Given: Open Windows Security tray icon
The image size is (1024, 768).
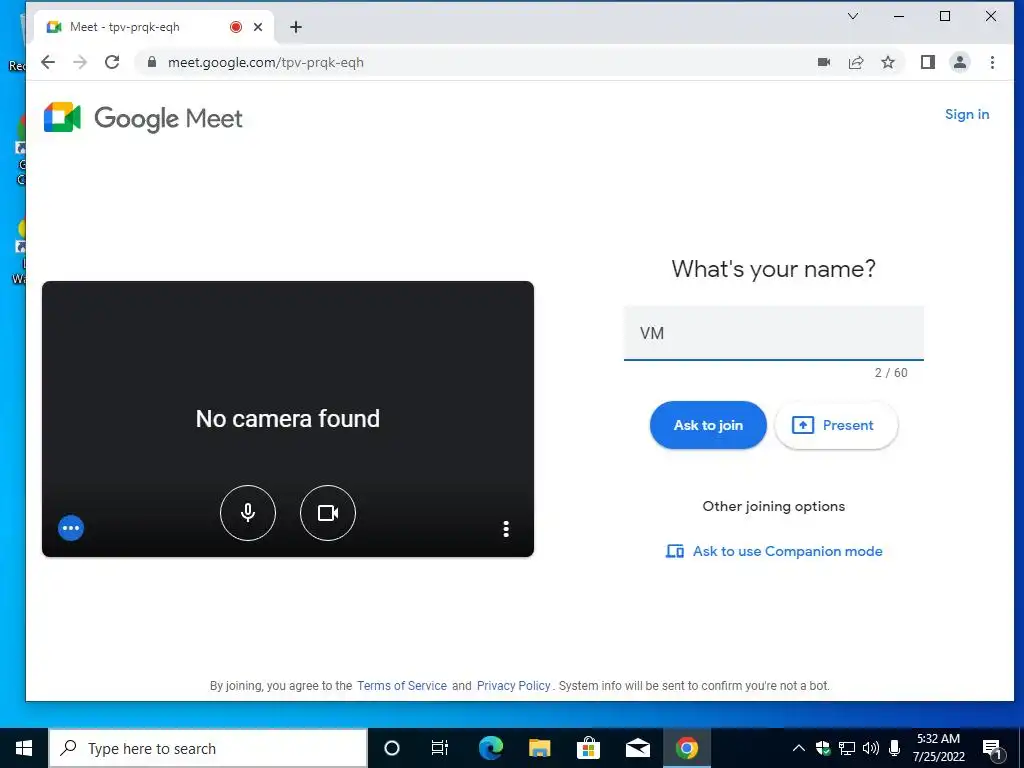Looking at the screenshot, I should tap(823, 748).
